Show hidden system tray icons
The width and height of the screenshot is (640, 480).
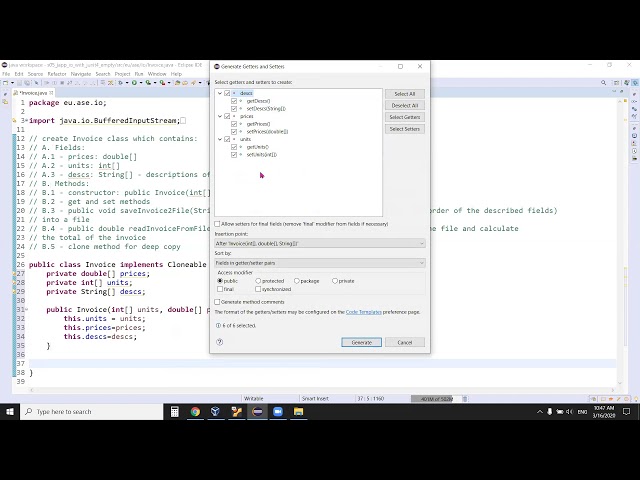pos(540,412)
